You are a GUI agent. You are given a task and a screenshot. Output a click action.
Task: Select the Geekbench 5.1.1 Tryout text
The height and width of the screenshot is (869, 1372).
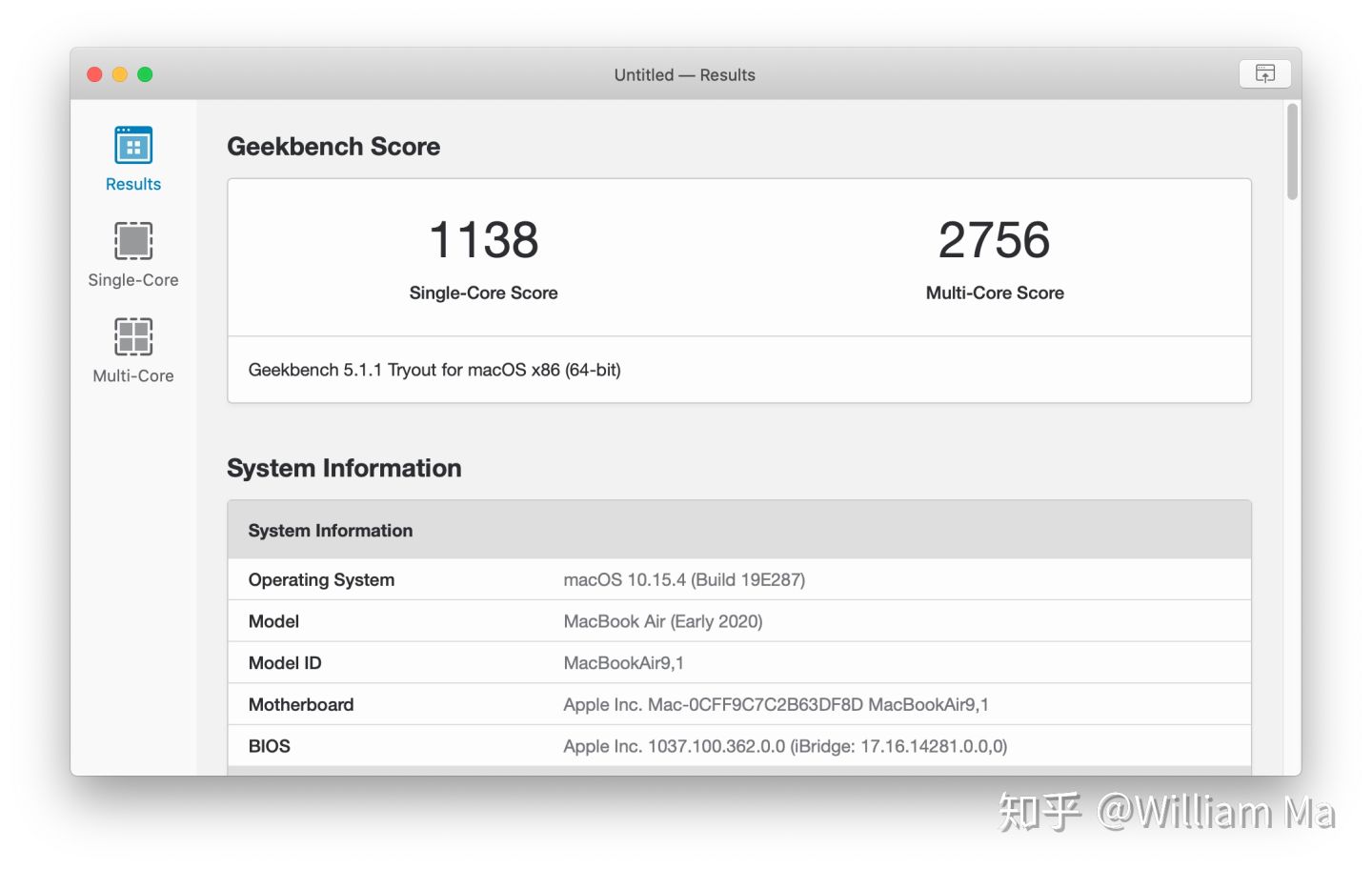coord(434,370)
